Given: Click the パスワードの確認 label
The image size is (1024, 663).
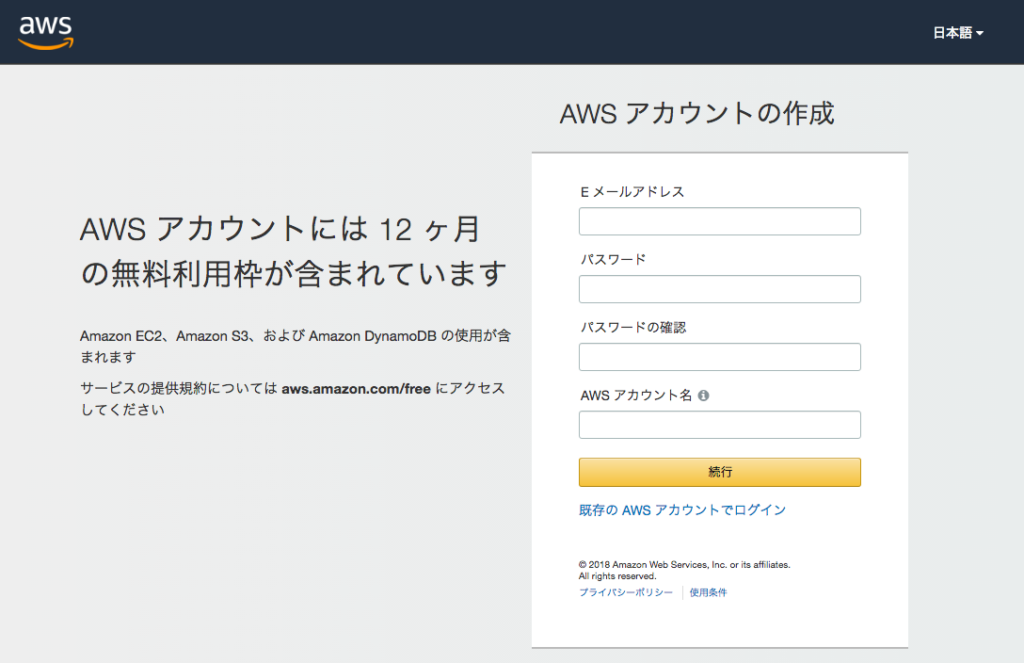Looking at the screenshot, I should (633, 327).
